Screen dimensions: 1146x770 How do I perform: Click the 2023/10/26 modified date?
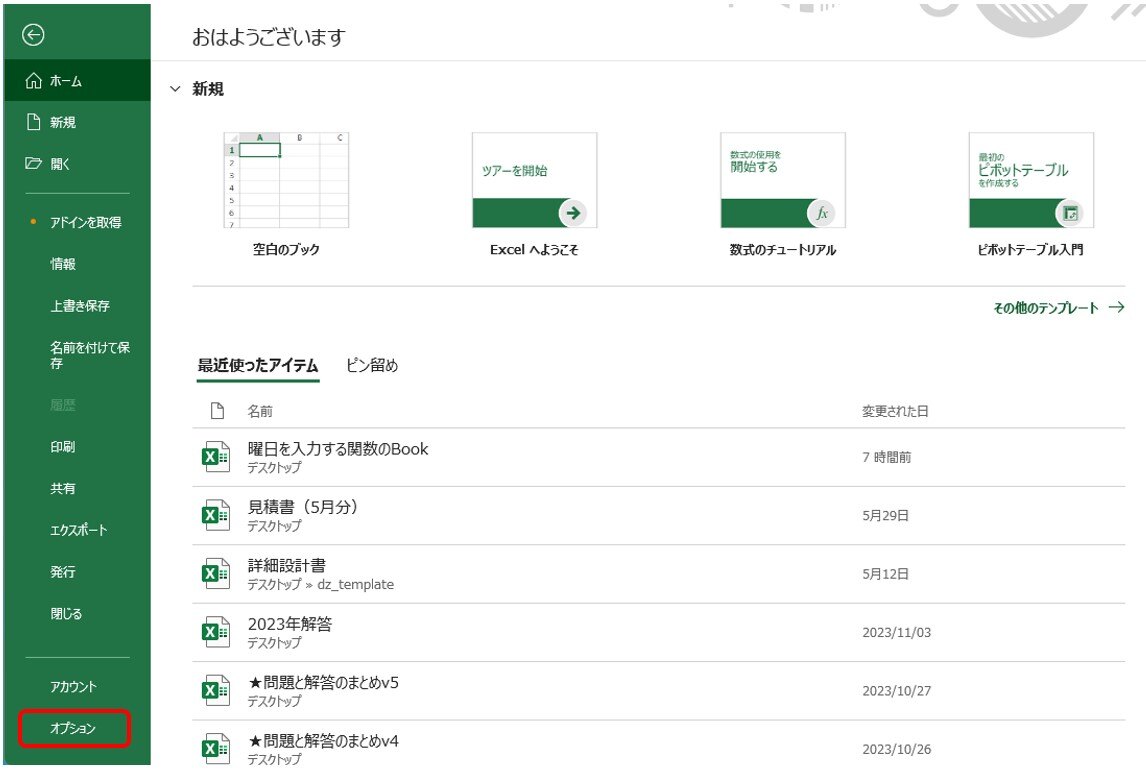point(897,750)
